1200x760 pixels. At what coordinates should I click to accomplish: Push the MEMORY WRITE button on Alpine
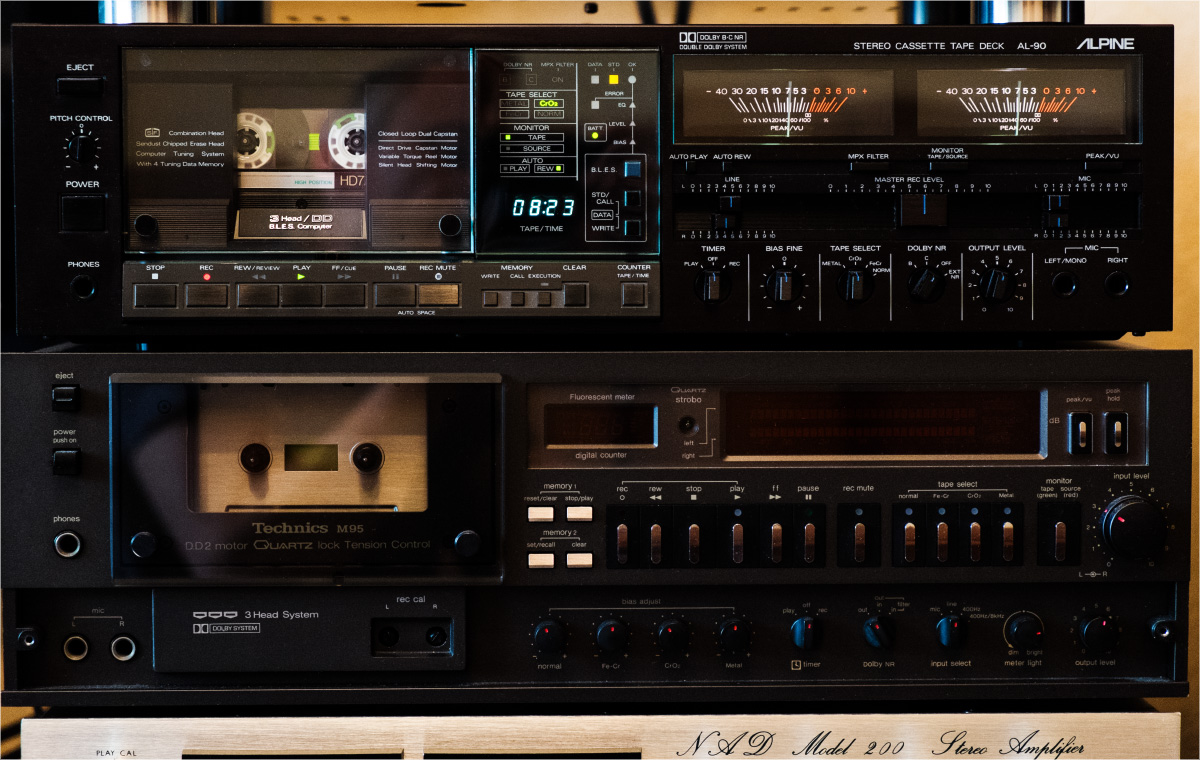(x=490, y=298)
